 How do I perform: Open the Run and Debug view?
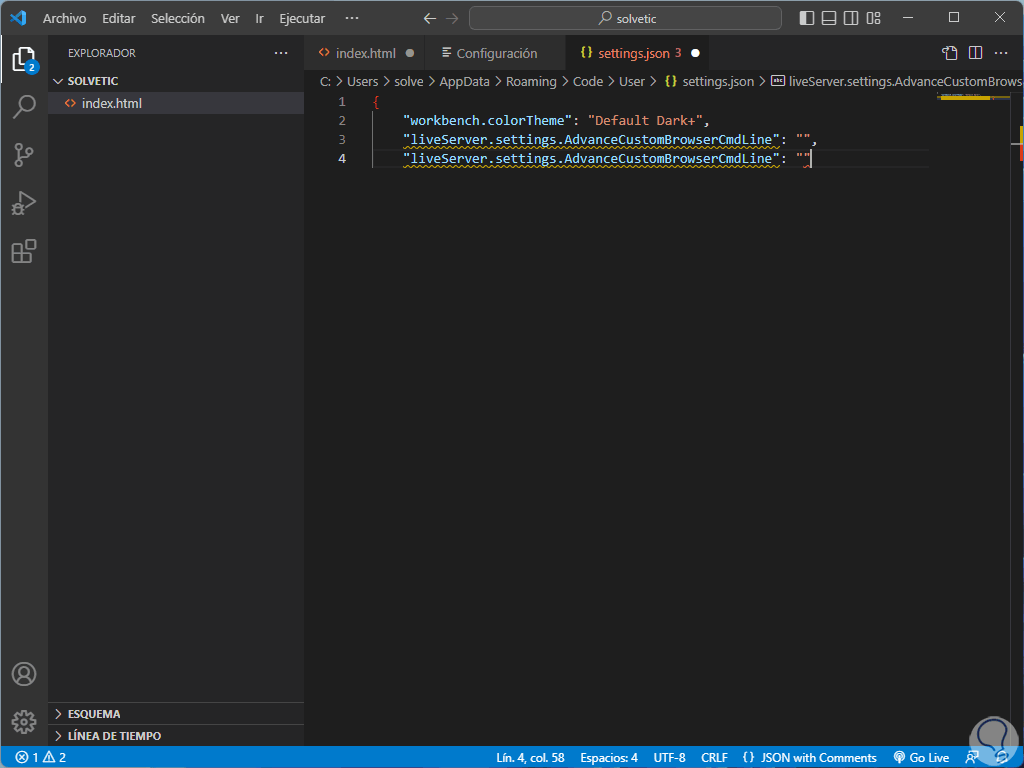pyautogui.click(x=24, y=203)
